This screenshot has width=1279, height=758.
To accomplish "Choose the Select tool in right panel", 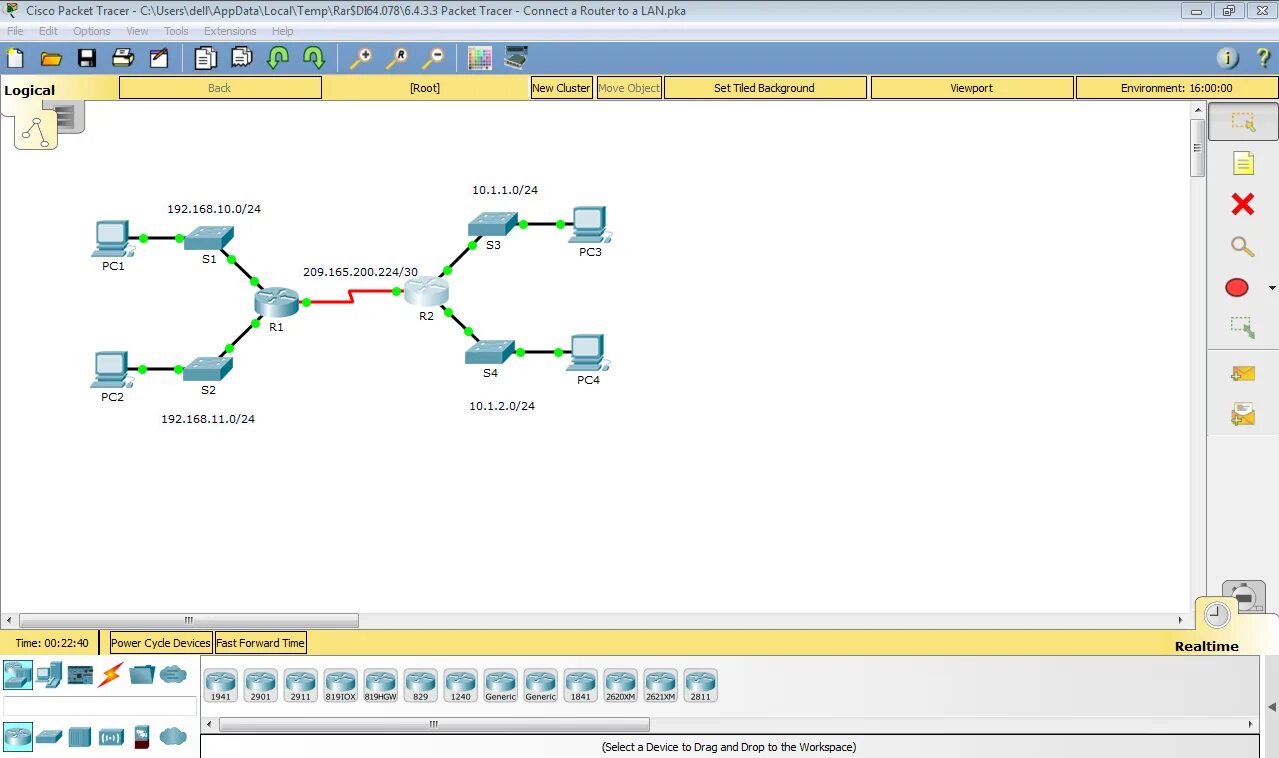I will point(1243,121).
